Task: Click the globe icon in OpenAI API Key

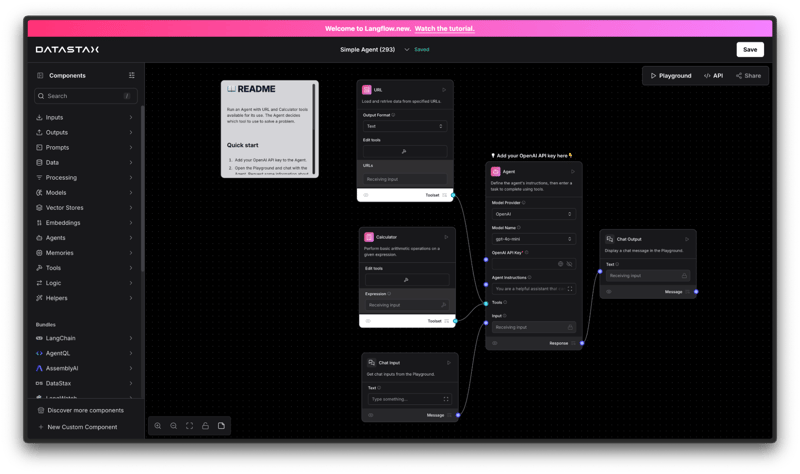Action: (560, 264)
